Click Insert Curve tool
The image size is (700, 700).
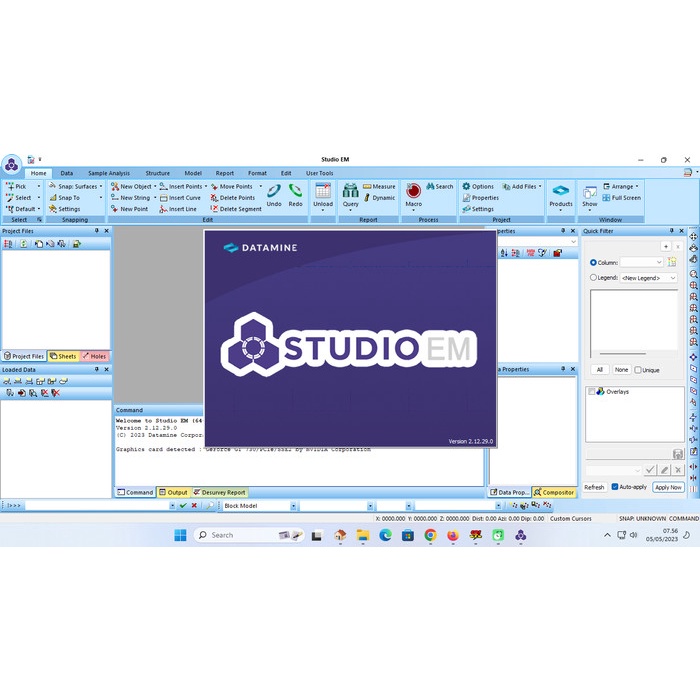180,197
